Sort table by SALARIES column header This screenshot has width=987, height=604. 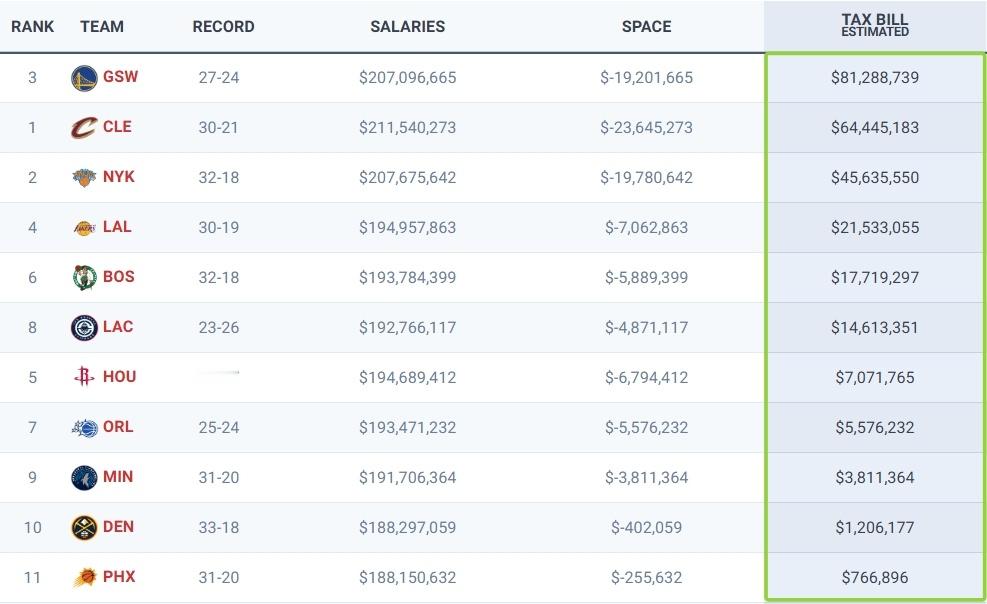click(x=407, y=26)
